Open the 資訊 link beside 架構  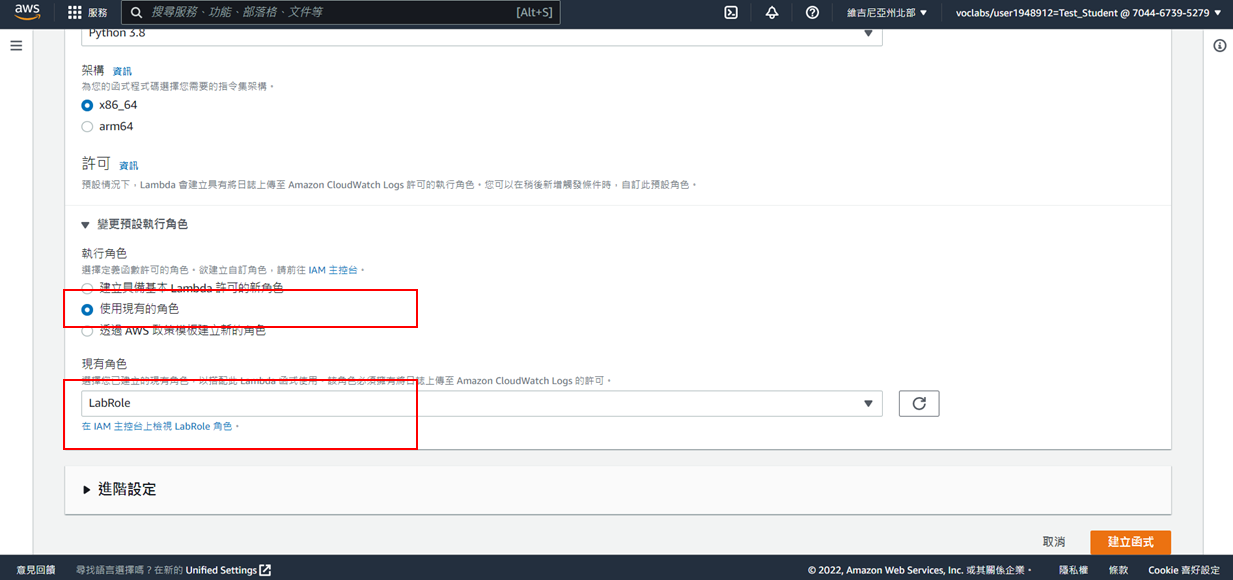pos(122,71)
